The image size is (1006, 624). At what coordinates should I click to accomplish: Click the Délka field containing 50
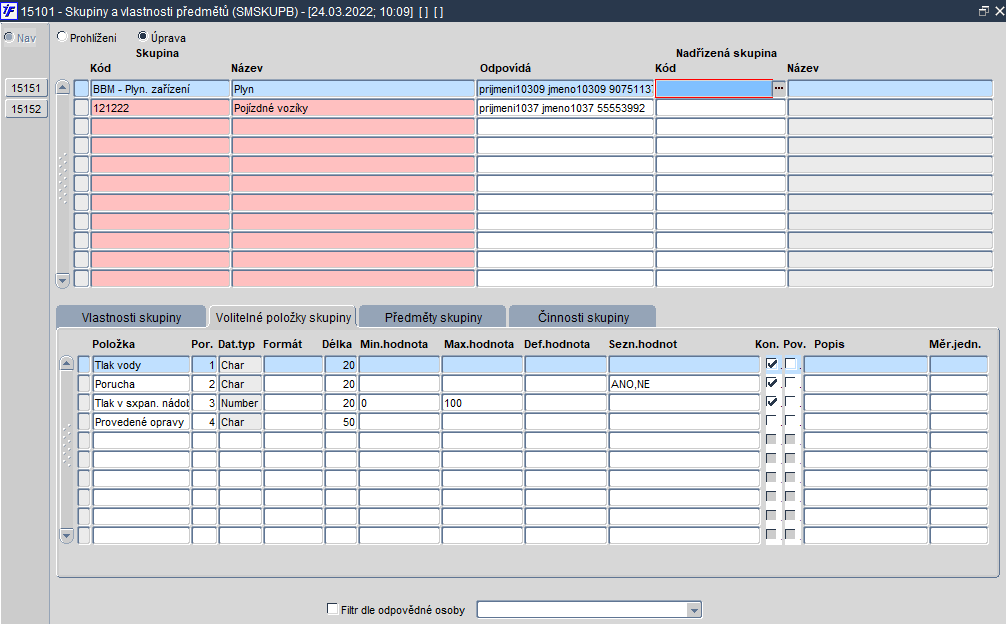point(341,422)
